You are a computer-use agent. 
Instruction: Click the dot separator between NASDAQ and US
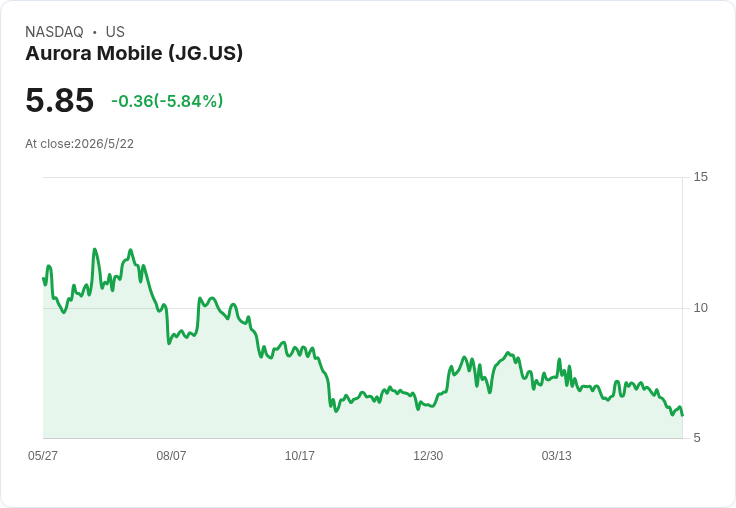coord(95,32)
